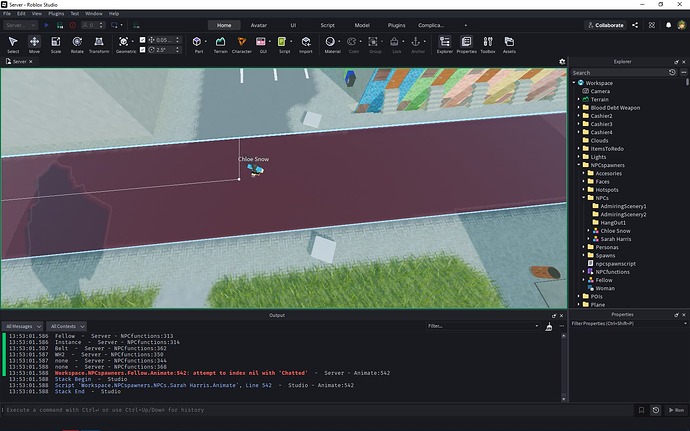The height and width of the screenshot is (431, 690).
Task: Open the File menu
Action: (x=7, y=14)
